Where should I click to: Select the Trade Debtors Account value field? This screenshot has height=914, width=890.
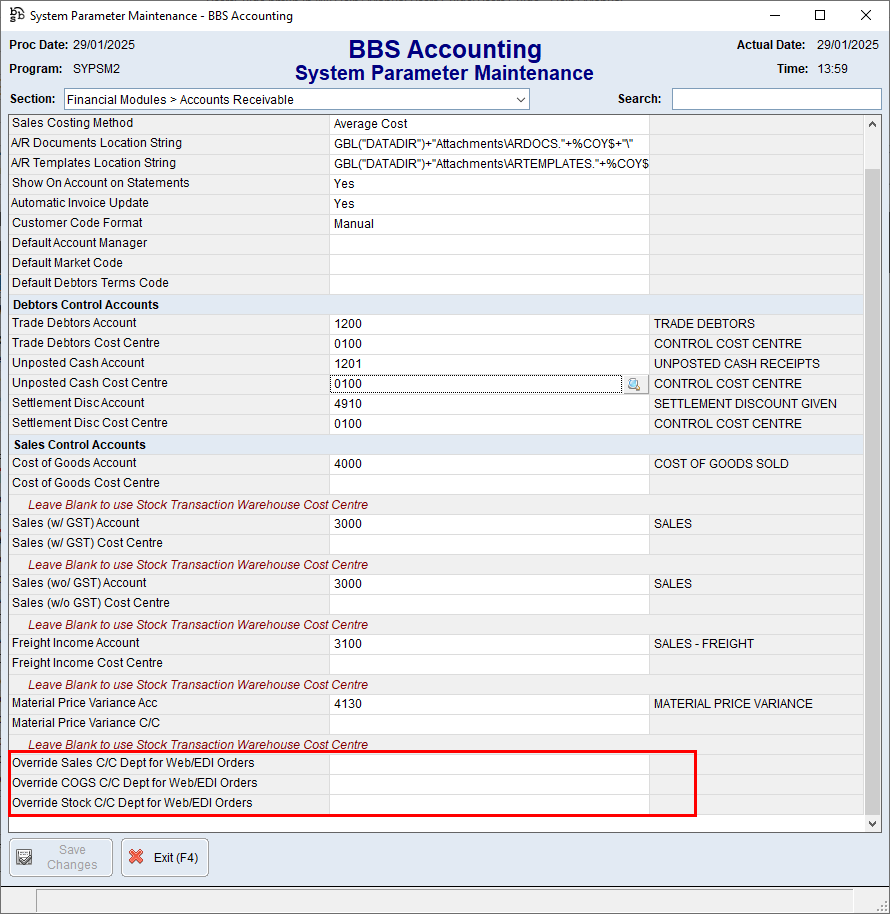click(x=488, y=324)
